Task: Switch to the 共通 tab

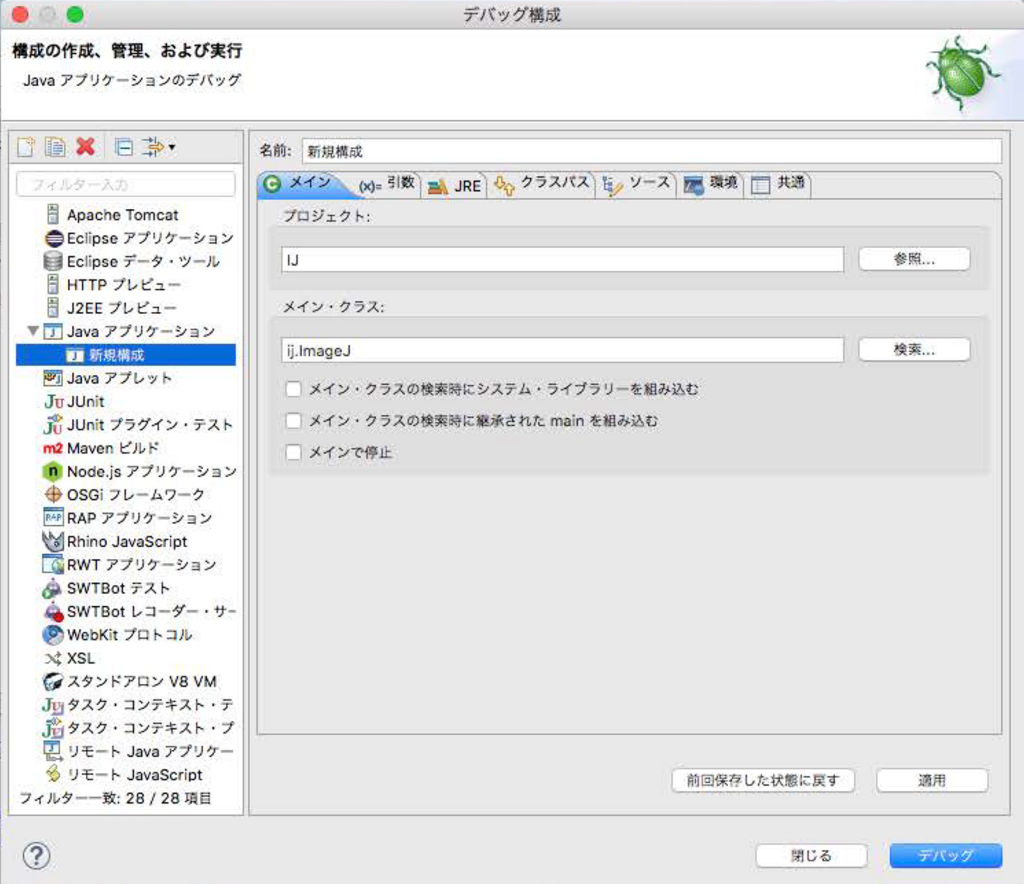Action: point(778,183)
